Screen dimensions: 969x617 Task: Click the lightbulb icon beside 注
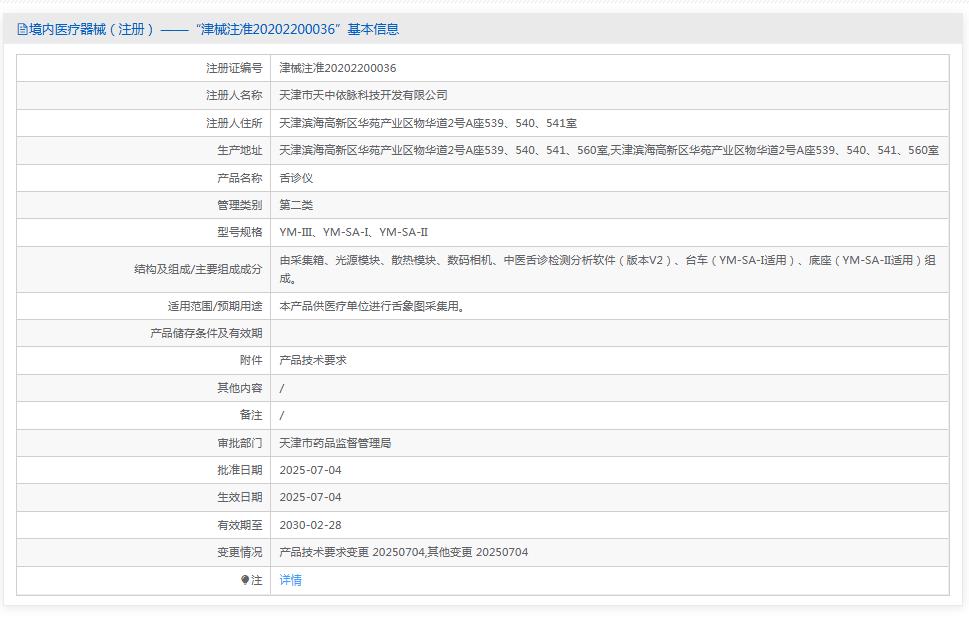(x=245, y=580)
